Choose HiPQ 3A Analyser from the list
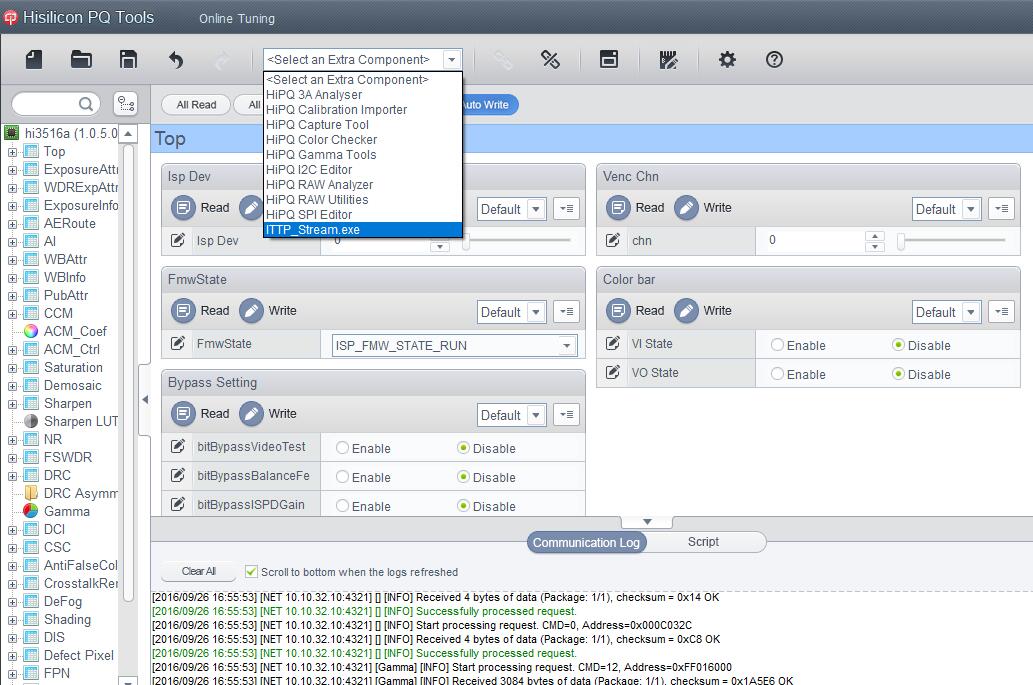 (363, 95)
